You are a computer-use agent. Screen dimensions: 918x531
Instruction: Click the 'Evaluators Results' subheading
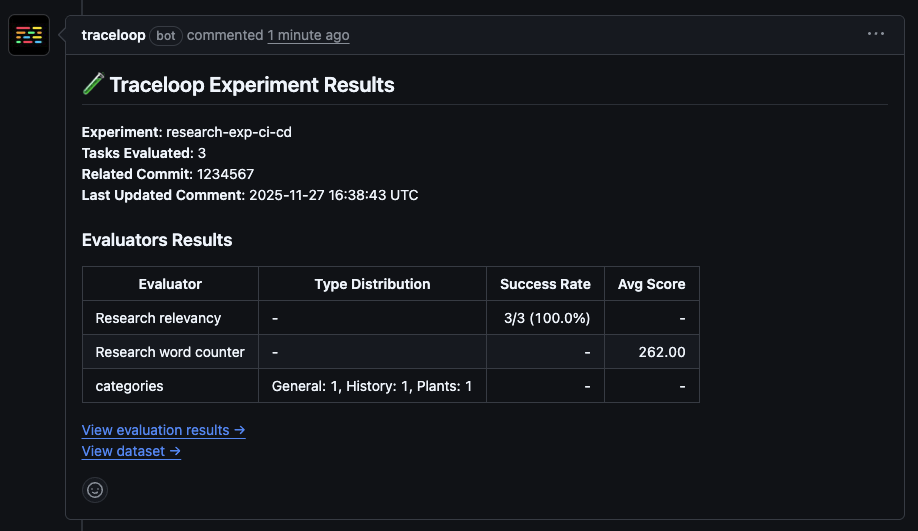(x=157, y=240)
